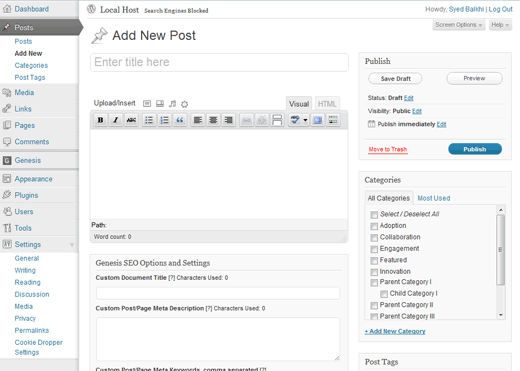Click the blue Publish button
Viewport: 520px width, 371px height.
[475, 149]
